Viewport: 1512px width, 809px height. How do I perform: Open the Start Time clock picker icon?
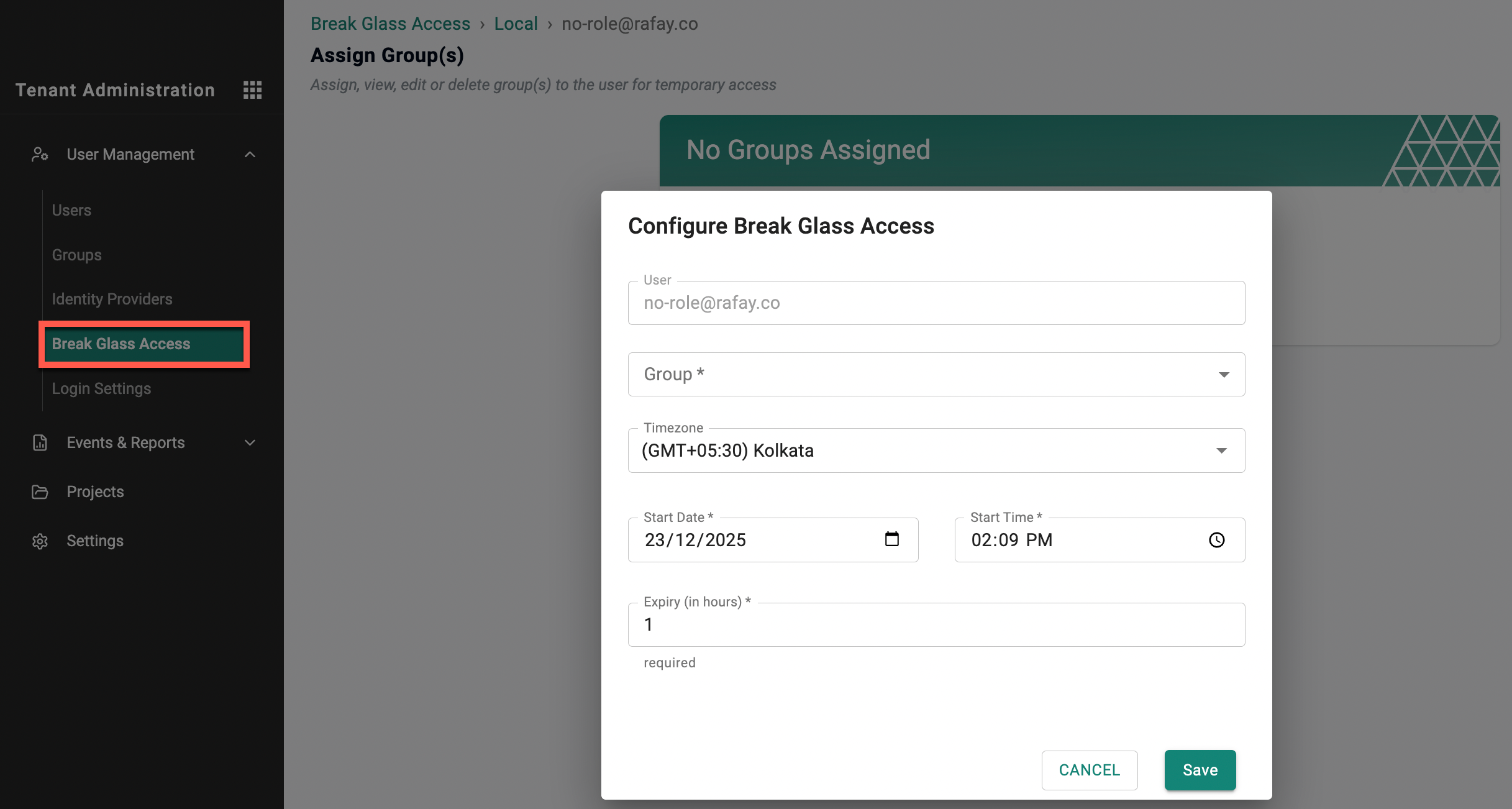(x=1216, y=540)
